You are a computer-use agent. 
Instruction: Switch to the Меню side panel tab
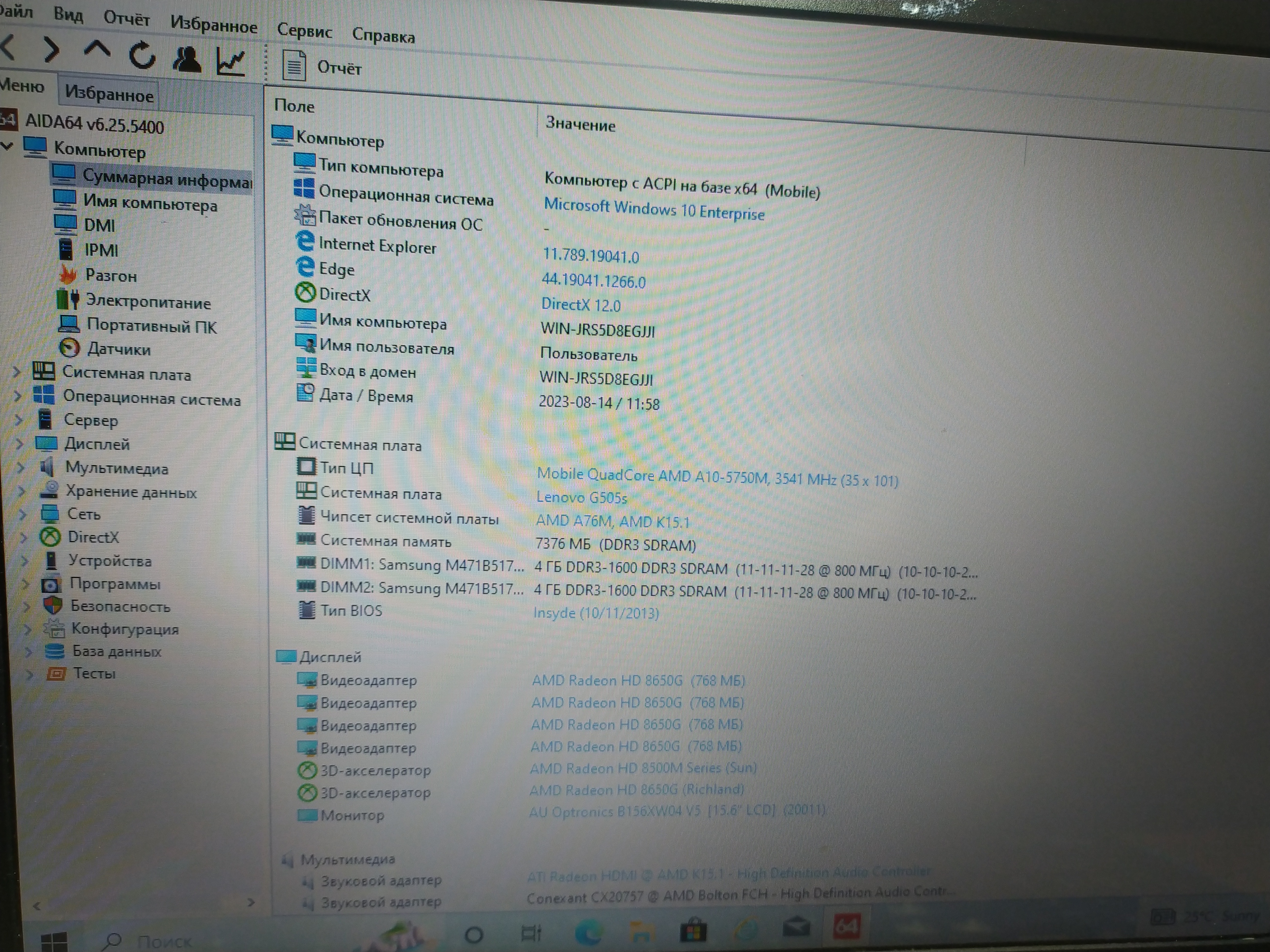tap(22, 86)
